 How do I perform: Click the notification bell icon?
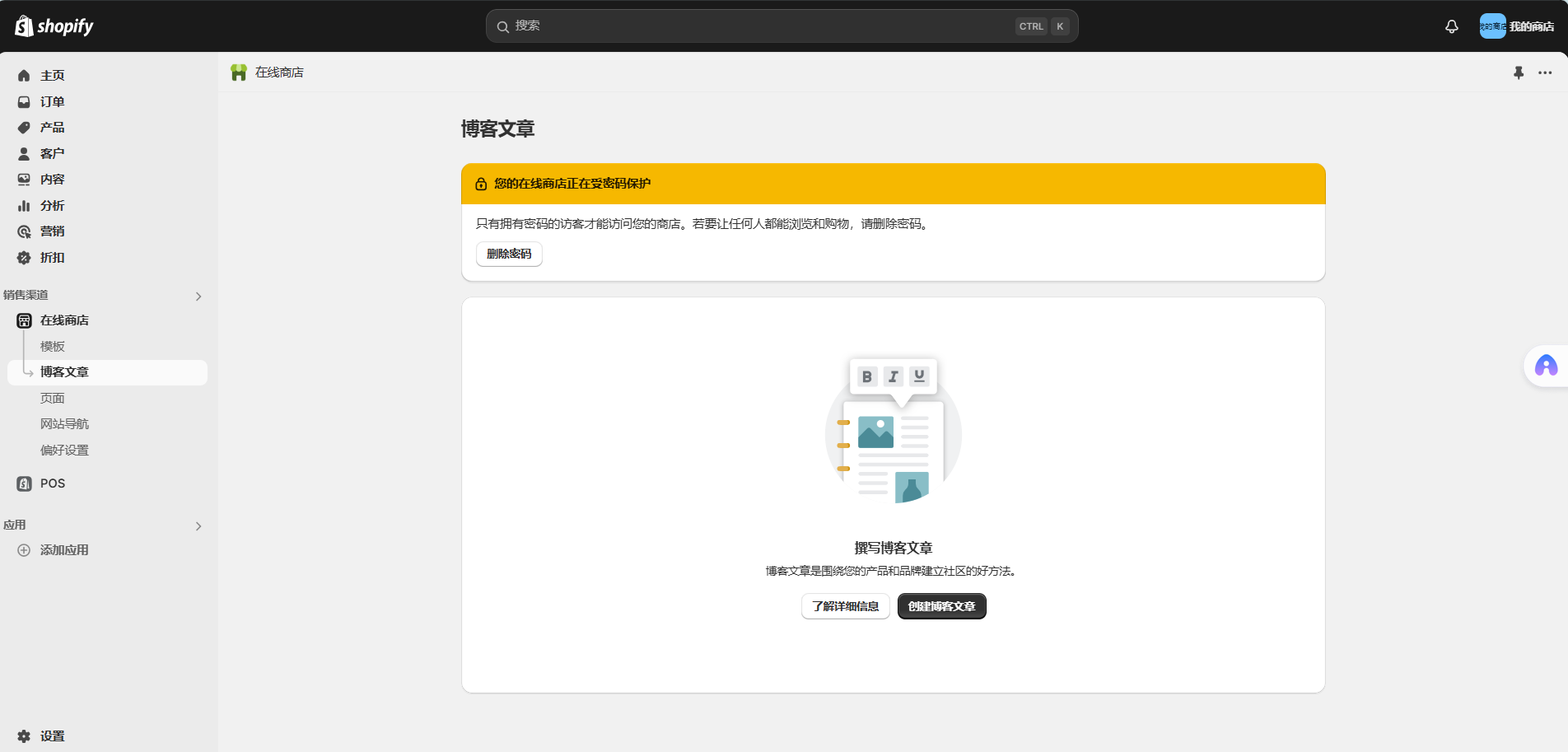click(x=1450, y=26)
